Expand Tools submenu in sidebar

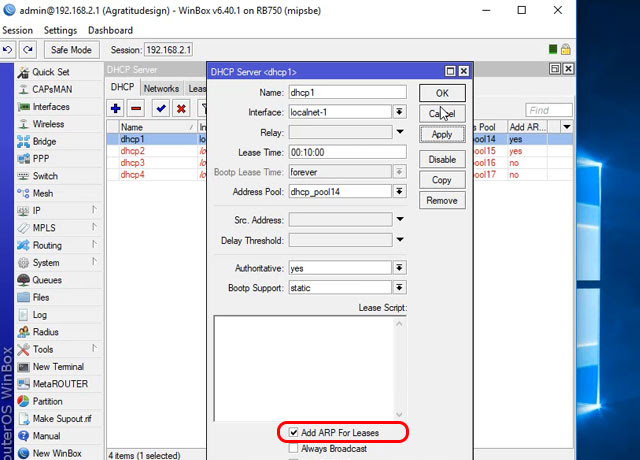click(x=94, y=348)
